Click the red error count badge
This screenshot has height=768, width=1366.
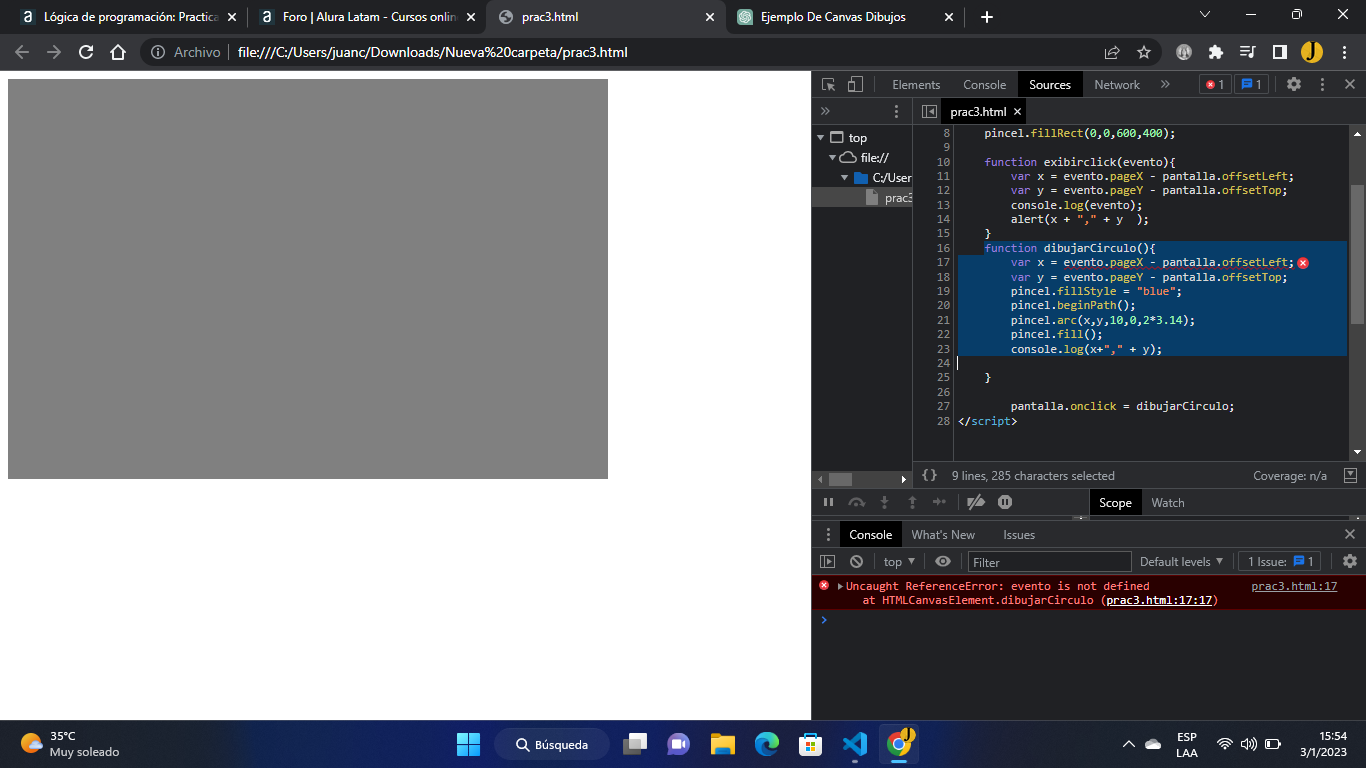click(1215, 85)
